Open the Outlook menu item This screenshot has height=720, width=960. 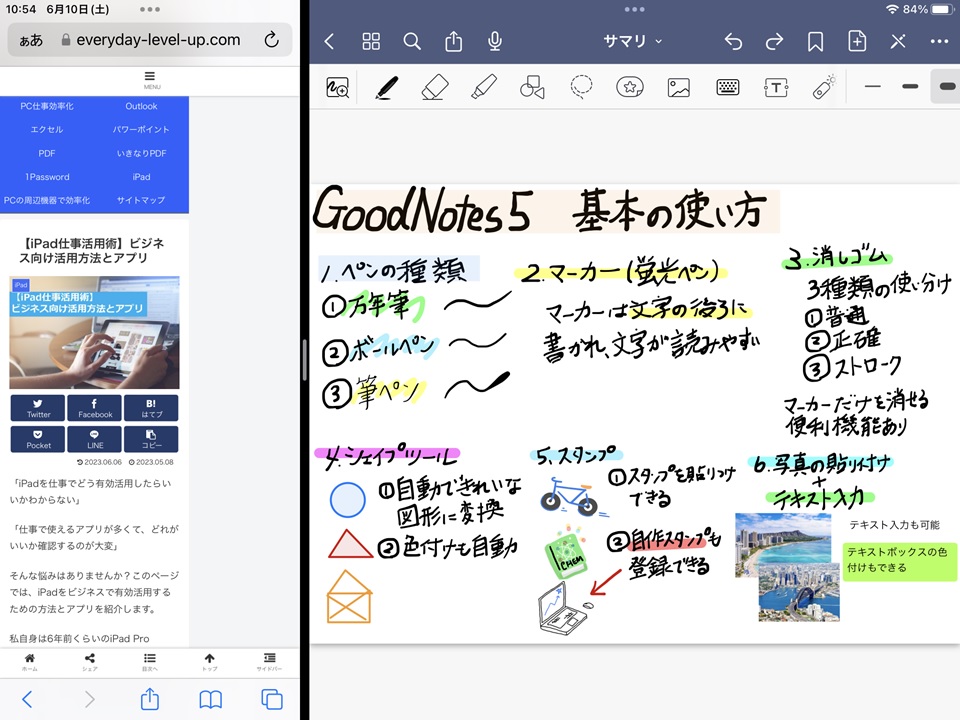[x=141, y=106]
